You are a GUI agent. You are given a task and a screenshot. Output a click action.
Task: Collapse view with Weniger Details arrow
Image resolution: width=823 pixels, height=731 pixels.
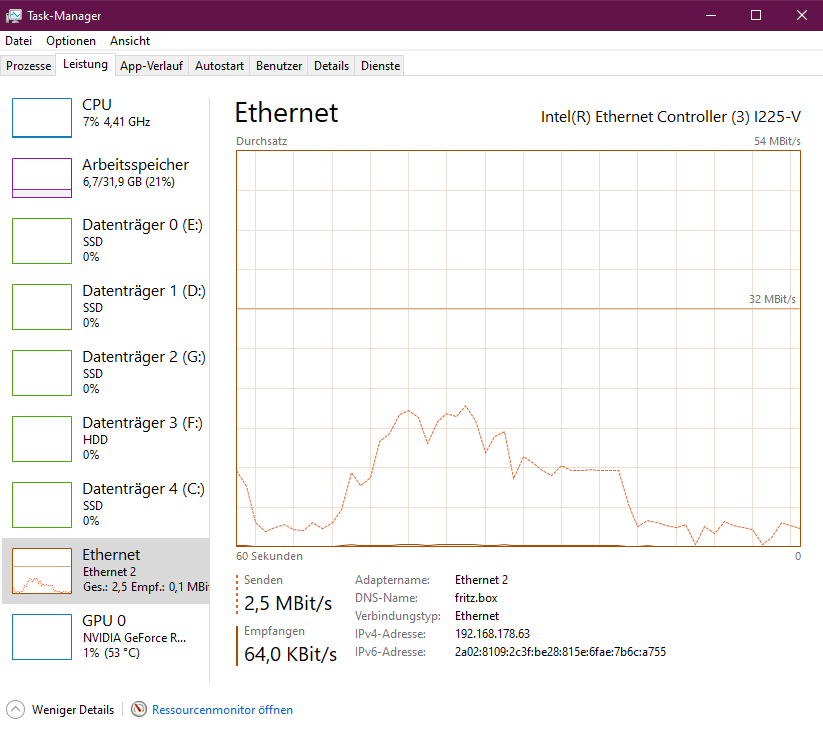coord(16,709)
